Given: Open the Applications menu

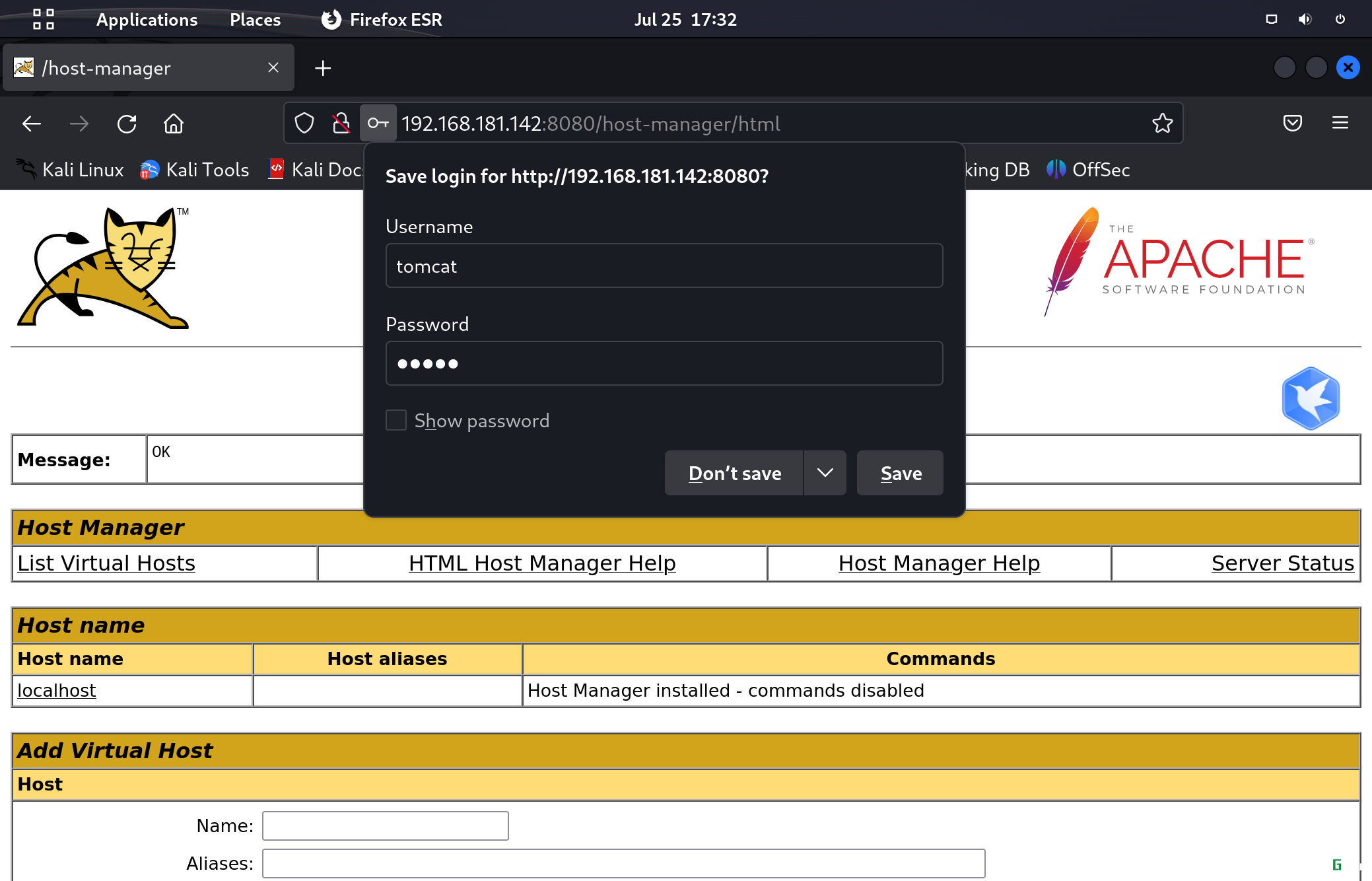Looking at the screenshot, I should (147, 20).
